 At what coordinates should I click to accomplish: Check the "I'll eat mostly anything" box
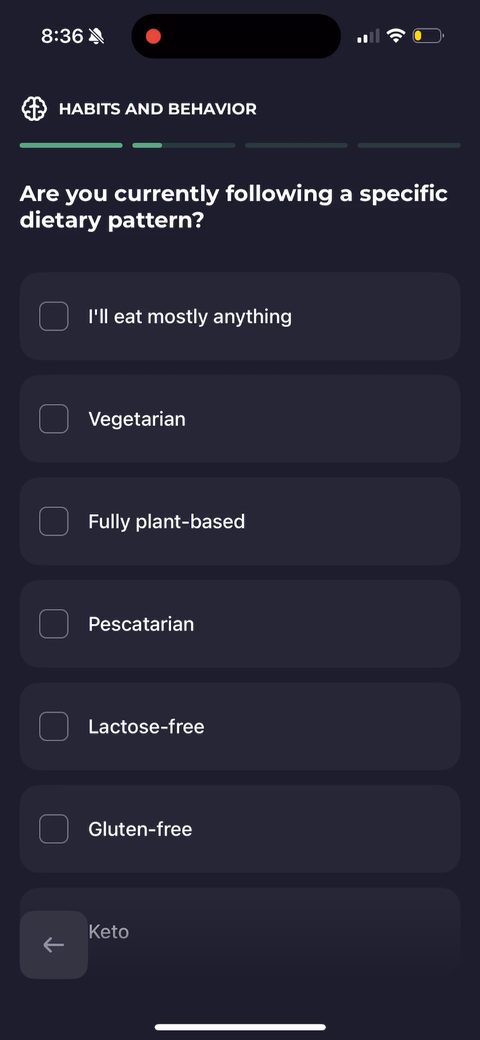(54, 316)
